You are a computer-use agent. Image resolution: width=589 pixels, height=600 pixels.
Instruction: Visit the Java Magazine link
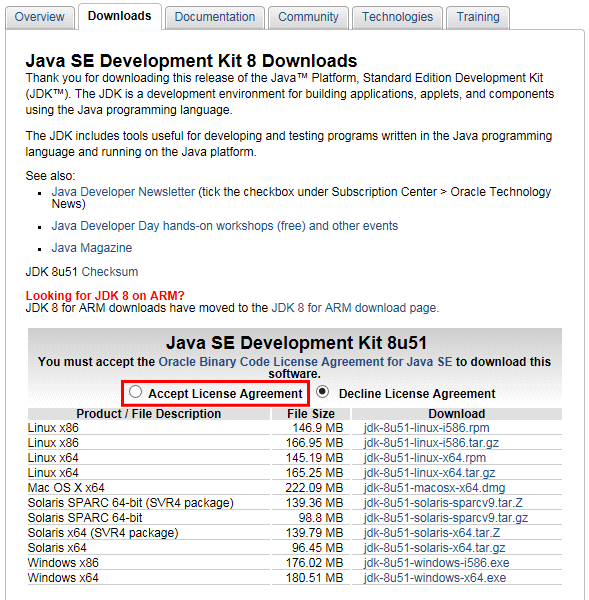coord(92,248)
